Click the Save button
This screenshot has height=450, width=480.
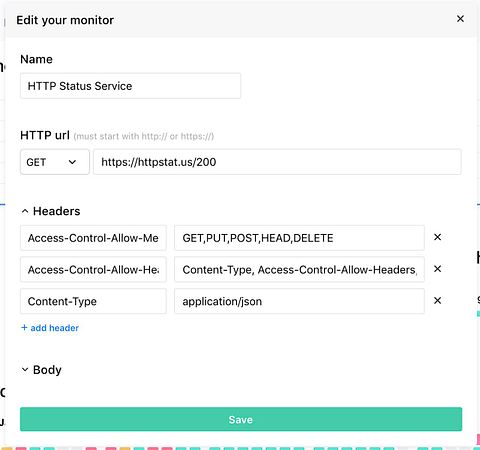tap(241, 419)
